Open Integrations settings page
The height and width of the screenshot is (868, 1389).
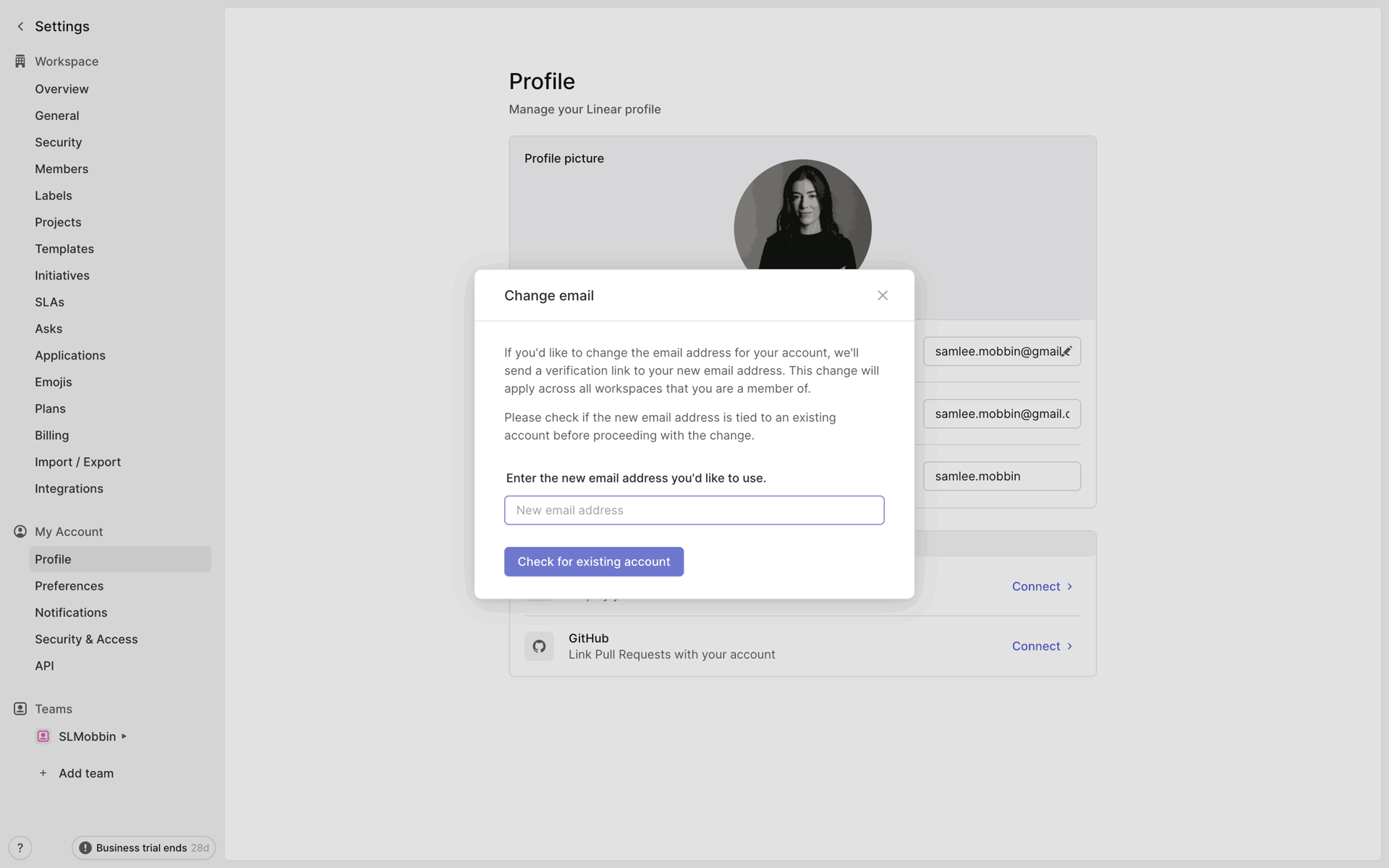pyautogui.click(x=69, y=489)
